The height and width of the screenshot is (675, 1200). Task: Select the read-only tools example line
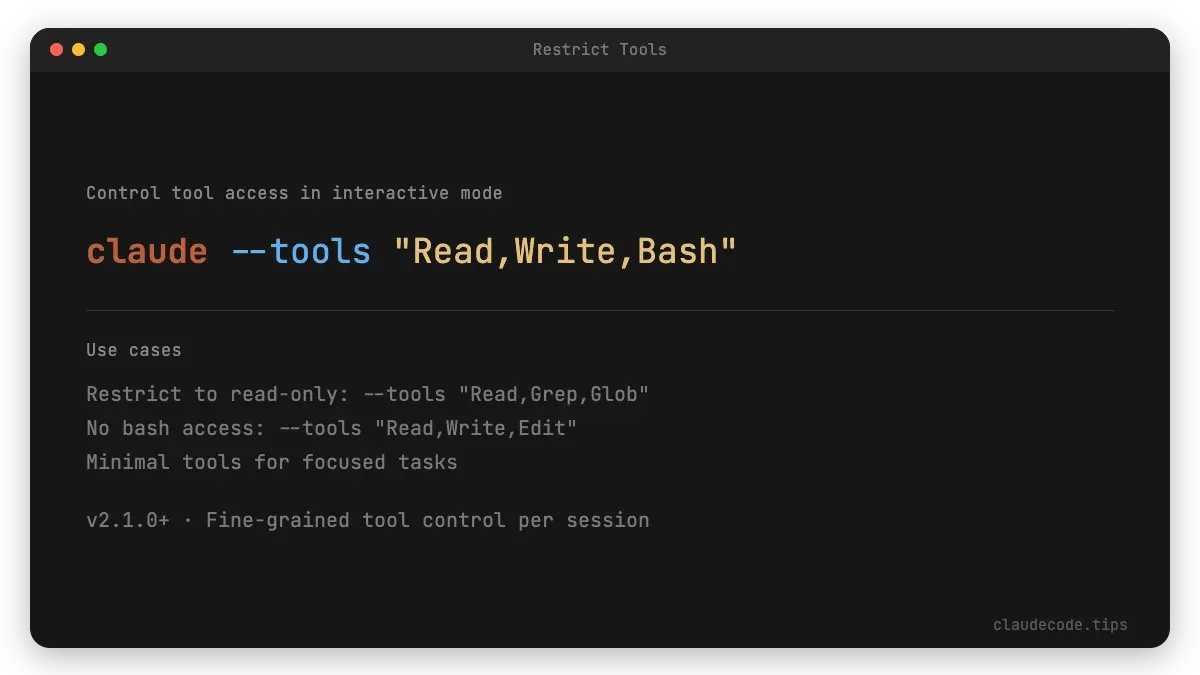click(367, 394)
